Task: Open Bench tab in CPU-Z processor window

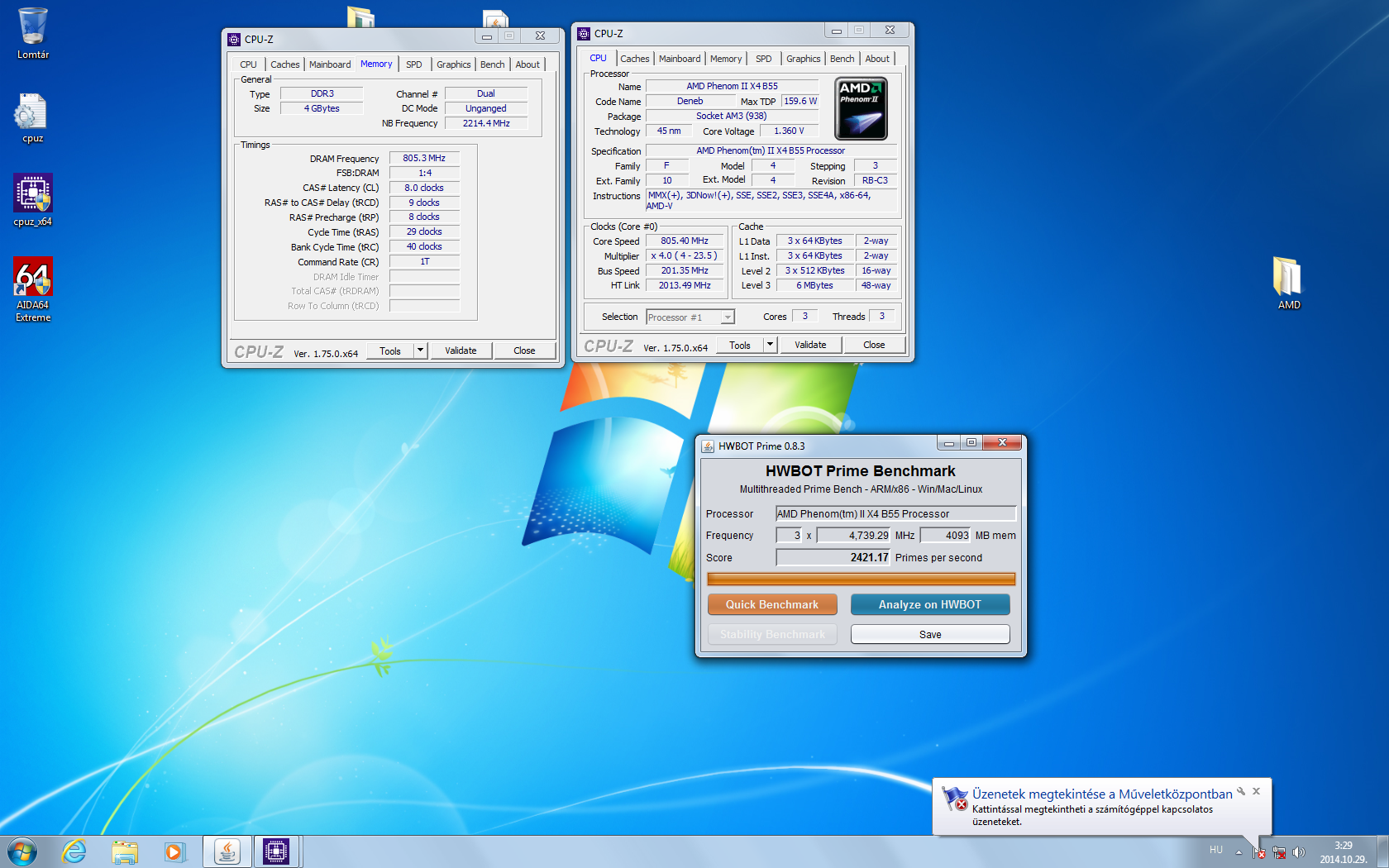Action: pyautogui.click(x=842, y=59)
